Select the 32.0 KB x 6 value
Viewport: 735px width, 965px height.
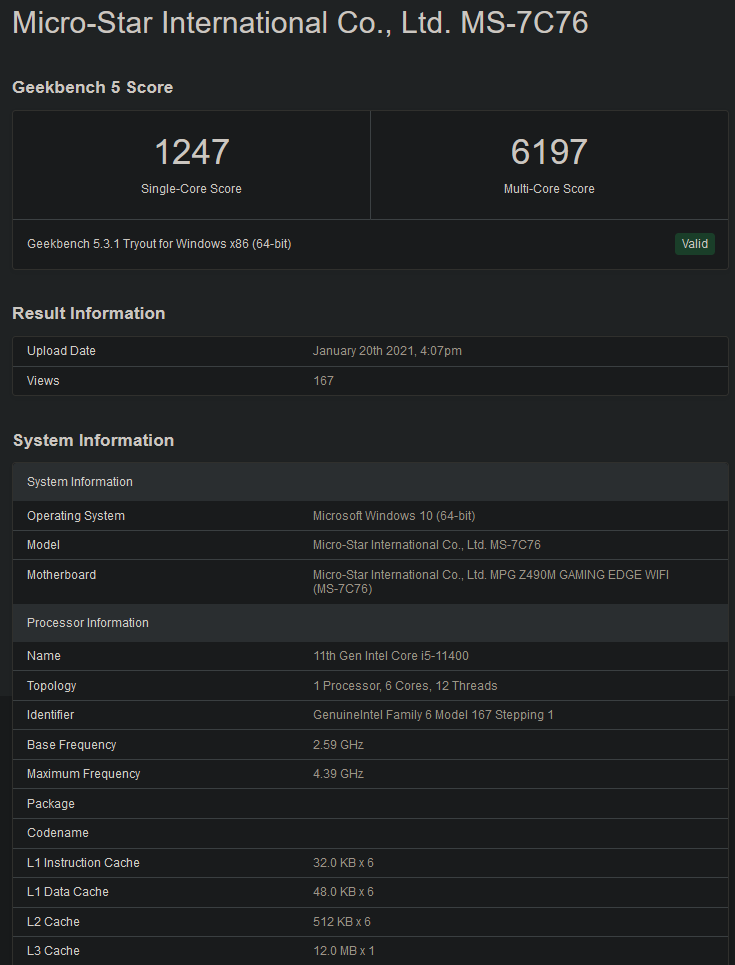tap(343, 863)
